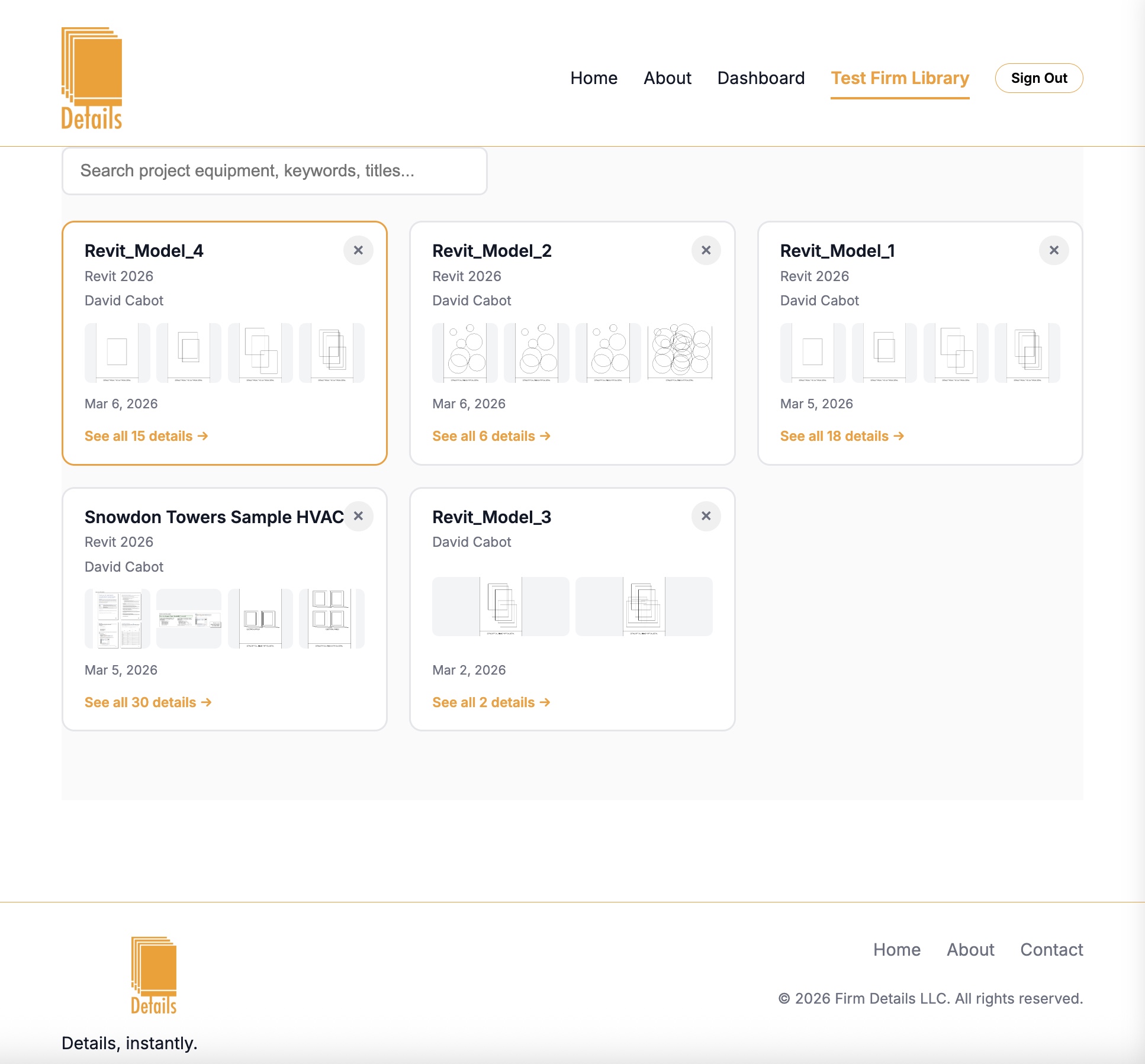The width and height of the screenshot is (1145, 1064).
Task: Click the Sign Out button
Action: click(1038, 78)
